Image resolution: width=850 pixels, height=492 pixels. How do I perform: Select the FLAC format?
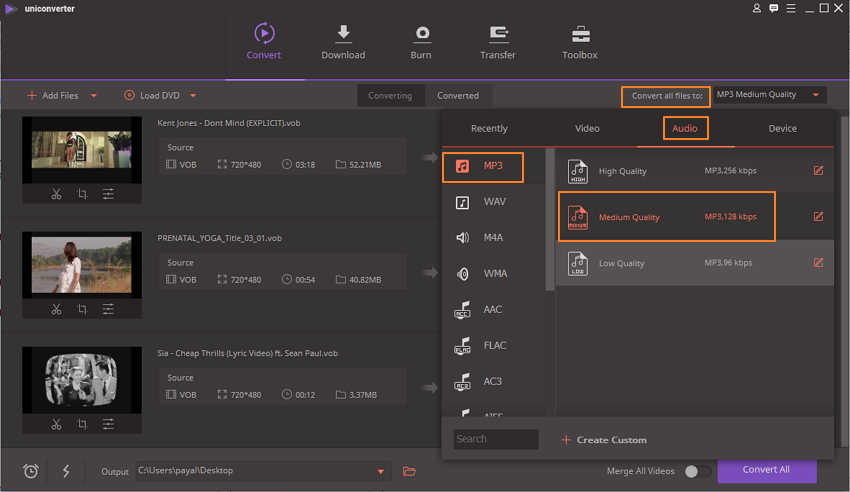pos(494,345)
